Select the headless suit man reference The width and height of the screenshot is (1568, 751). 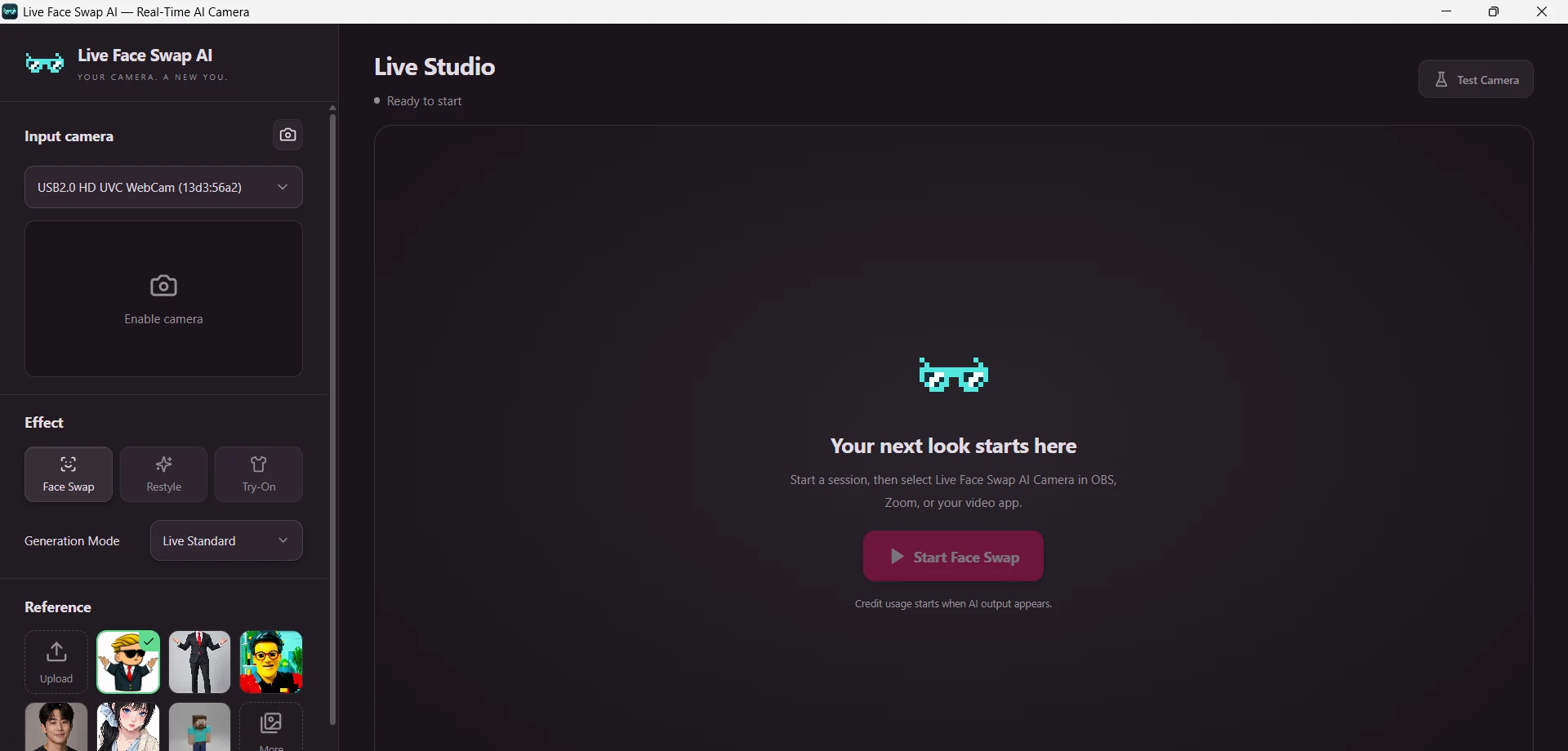coord(200,662)
